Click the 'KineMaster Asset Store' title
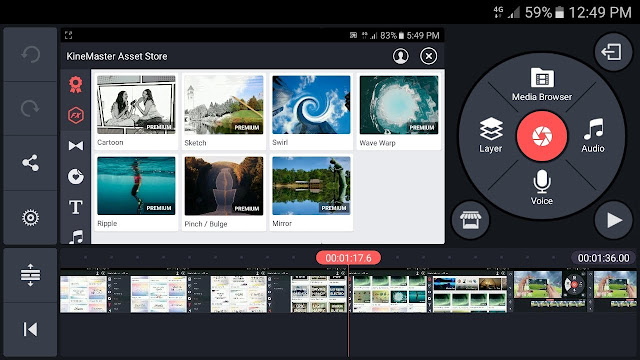The height and width of the screenshot is (360, 640). tap(117, 56)
